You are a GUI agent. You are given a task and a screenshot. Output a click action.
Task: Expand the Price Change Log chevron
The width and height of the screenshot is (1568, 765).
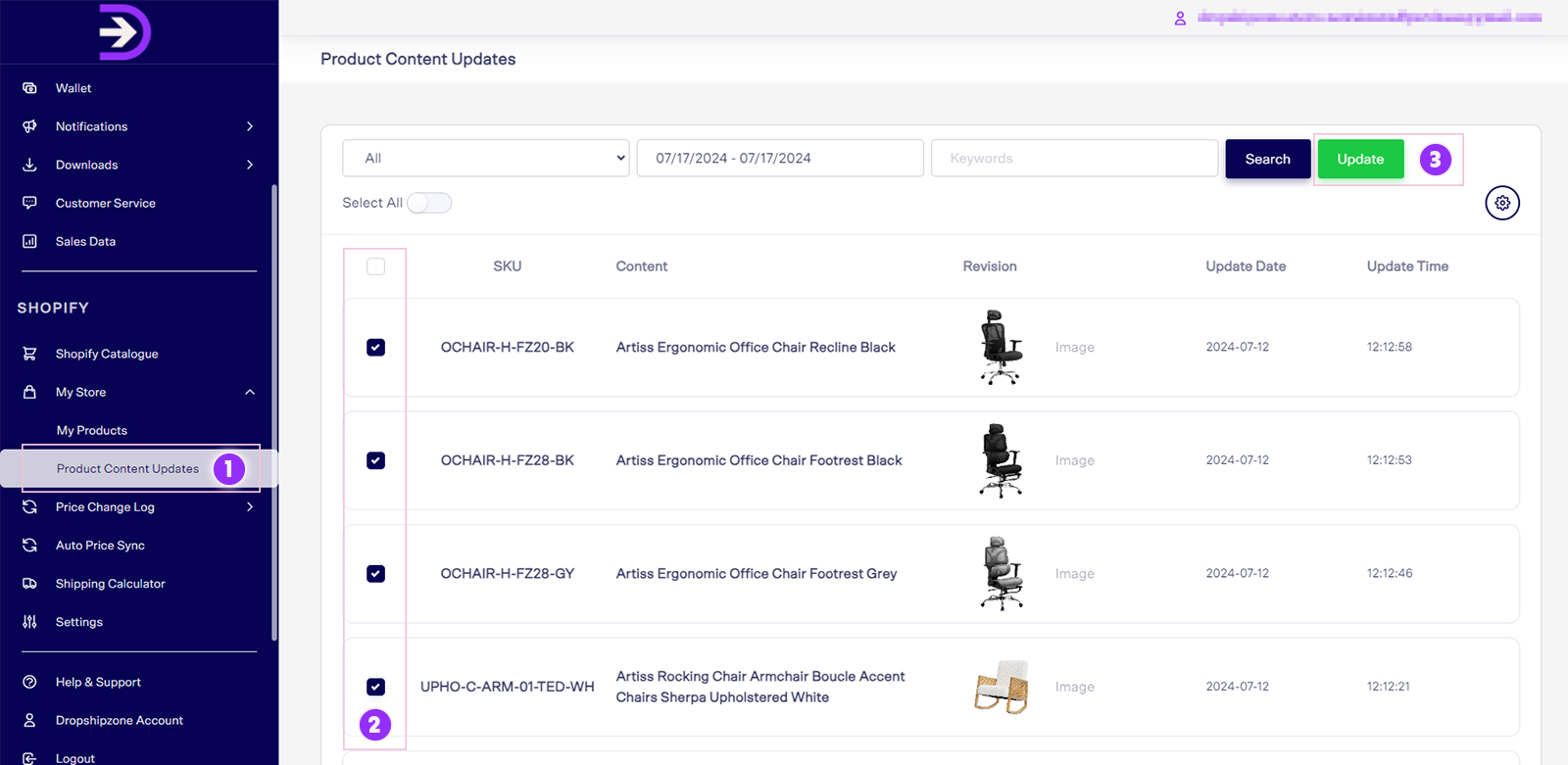(250, 506)
